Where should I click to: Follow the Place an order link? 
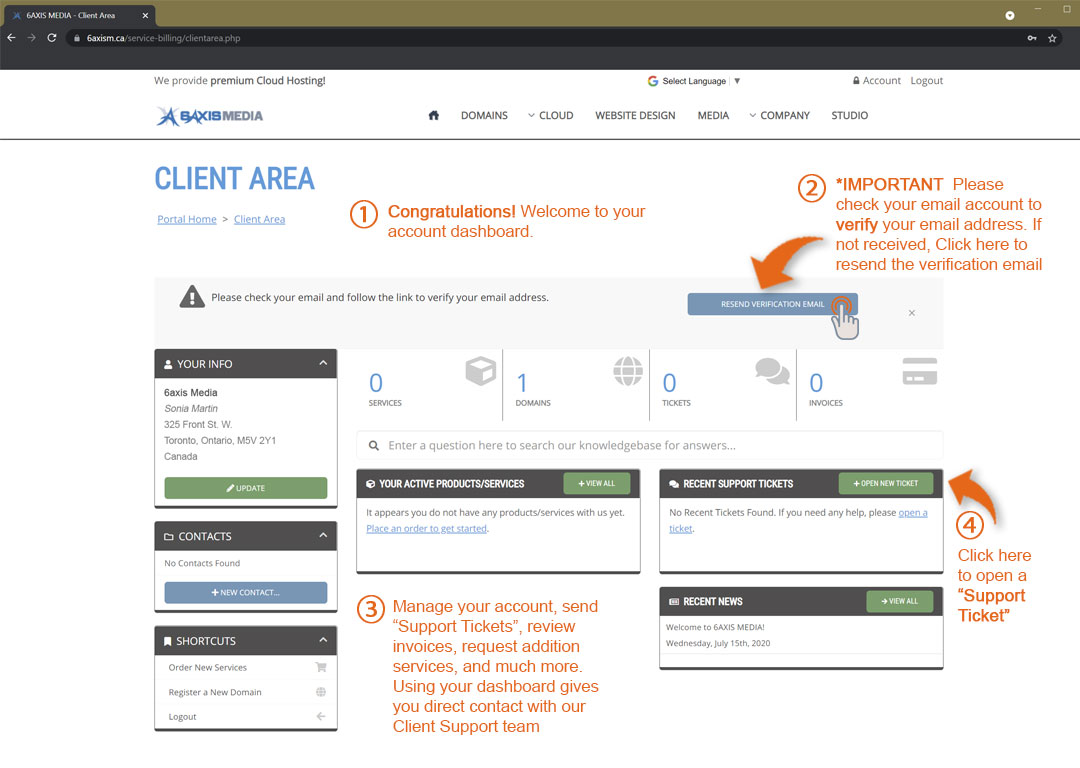(x=427, y=529)
